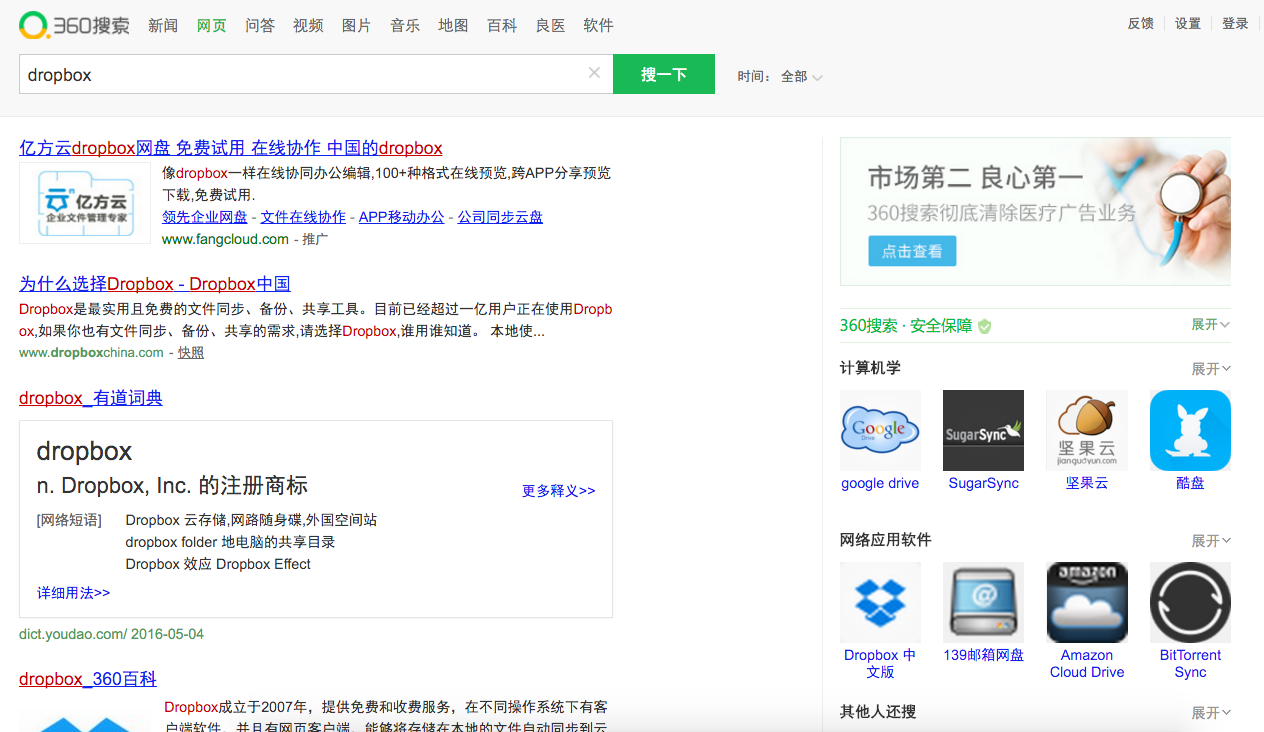Open the 酷盘 rabbit icon
The width and height of the screenshot is (1264, 732).
[x=1190, y=430]
